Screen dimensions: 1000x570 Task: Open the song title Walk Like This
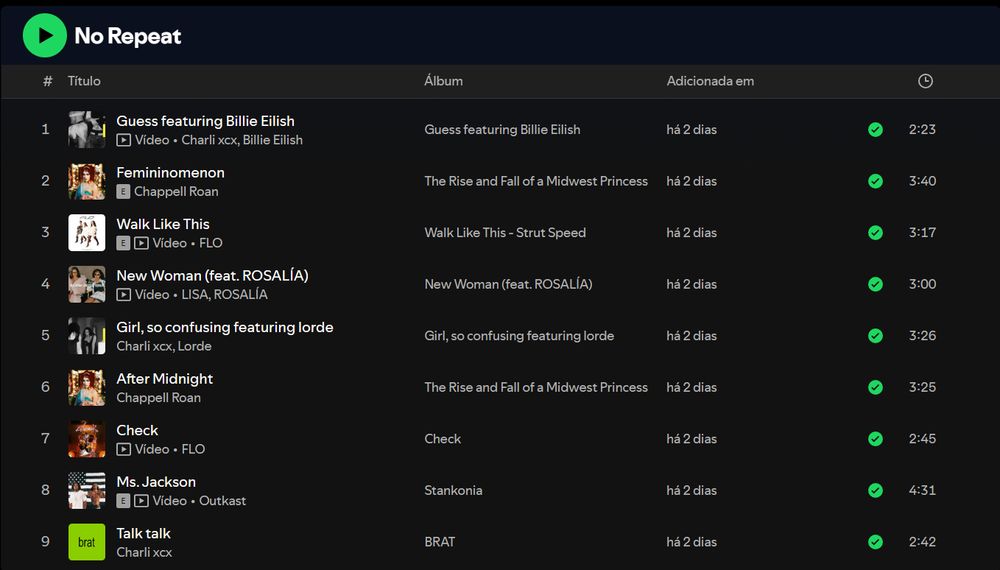click(163, 224)
